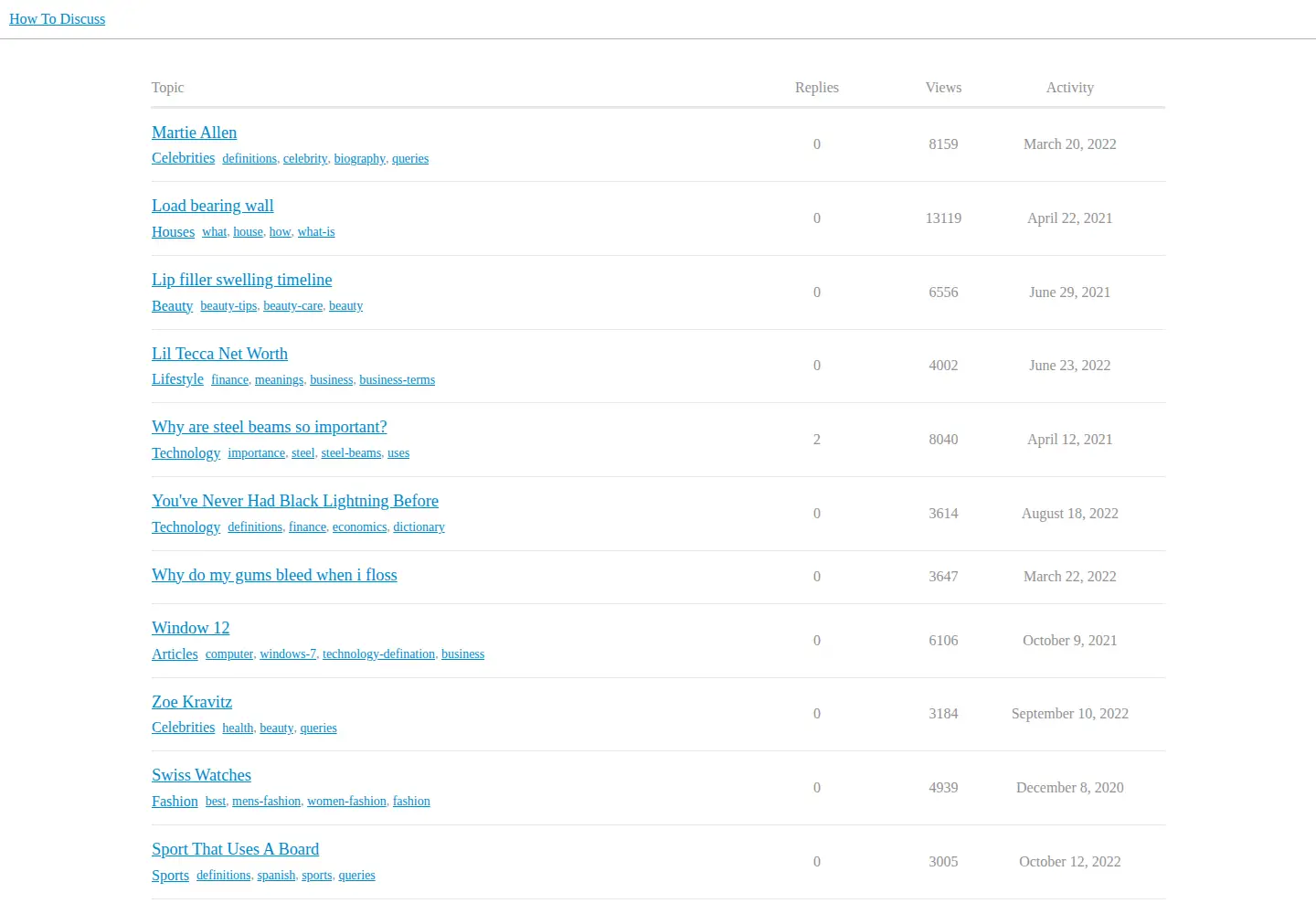The image size is (1316, 914).
Task: Open the Zoe Kravitz topic
Action: (191, 702)
